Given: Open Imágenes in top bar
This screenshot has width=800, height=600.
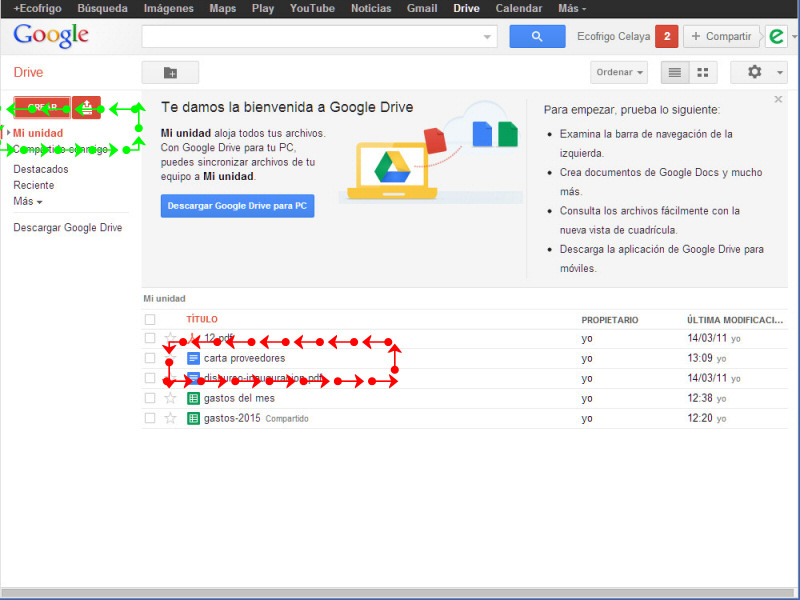Looking at the screenshot, I should 168,8.
